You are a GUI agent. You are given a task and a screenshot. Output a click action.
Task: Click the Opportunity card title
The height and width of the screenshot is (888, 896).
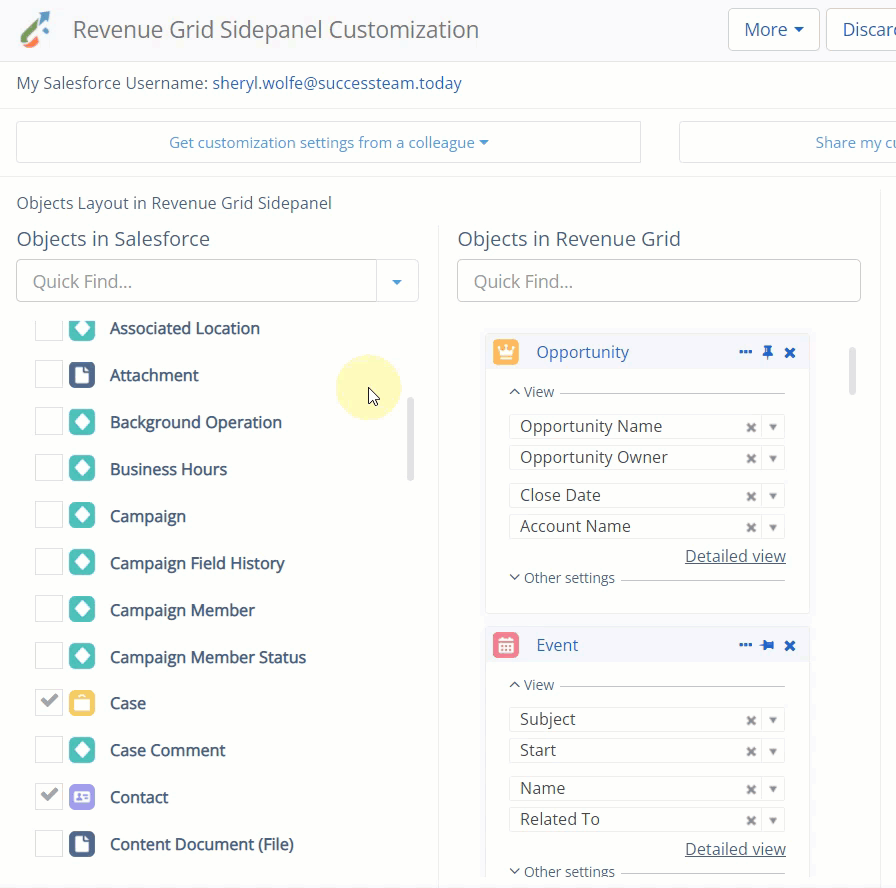[582, 352]
